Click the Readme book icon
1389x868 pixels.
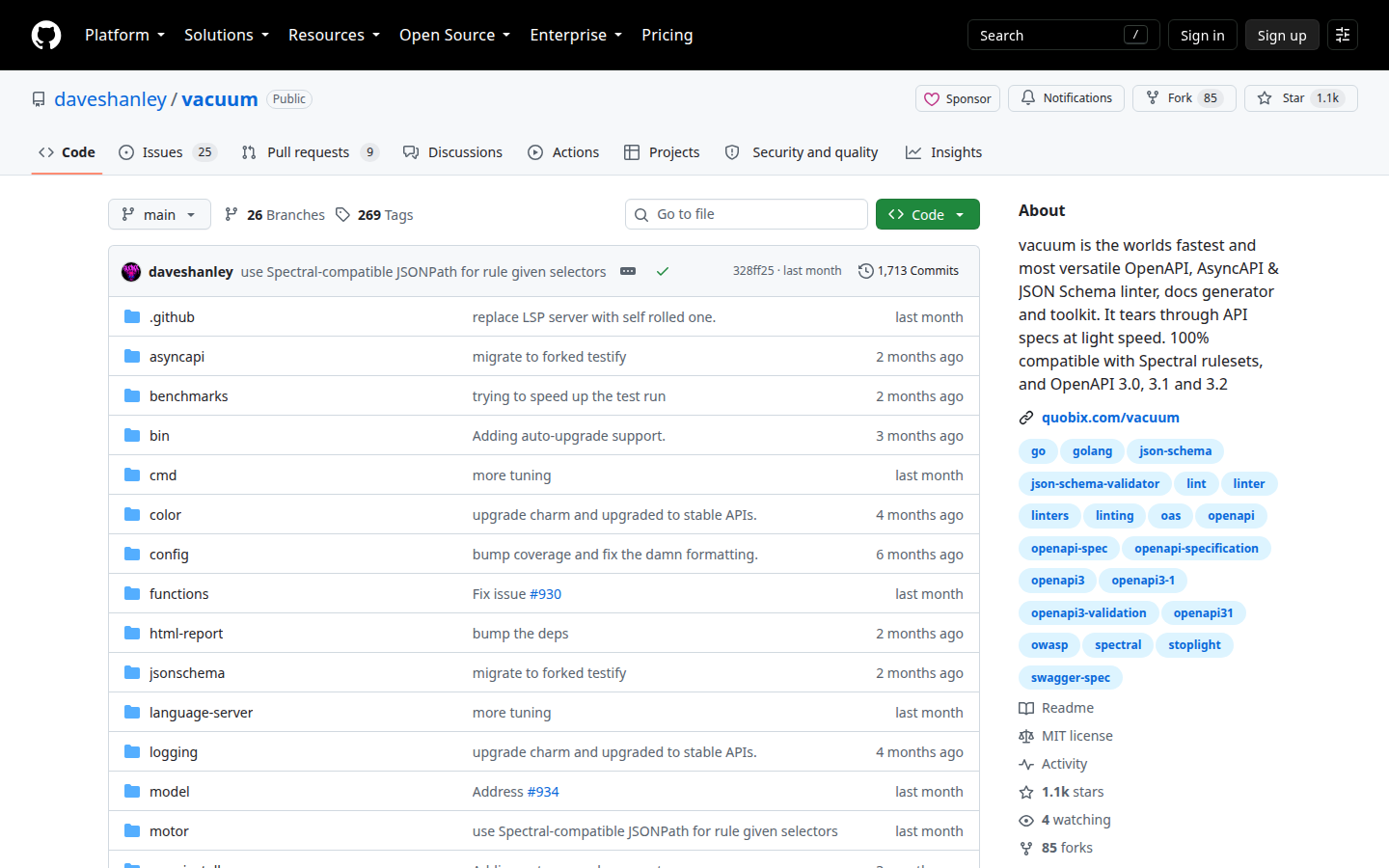(1026, 708)
